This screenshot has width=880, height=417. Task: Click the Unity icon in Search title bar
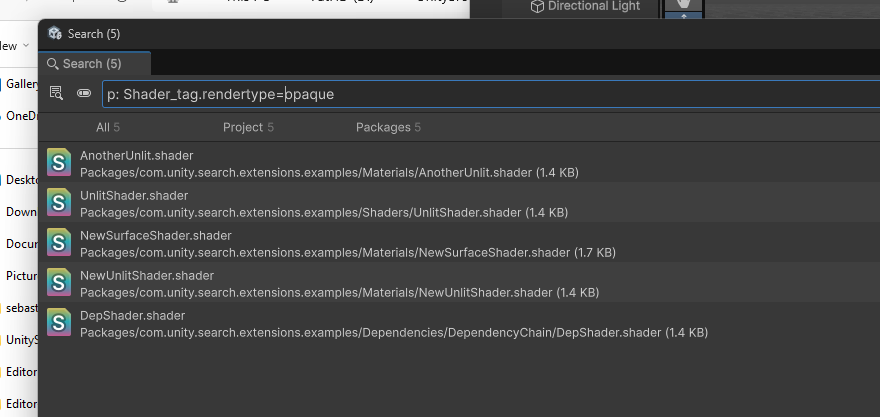[55, 34]
